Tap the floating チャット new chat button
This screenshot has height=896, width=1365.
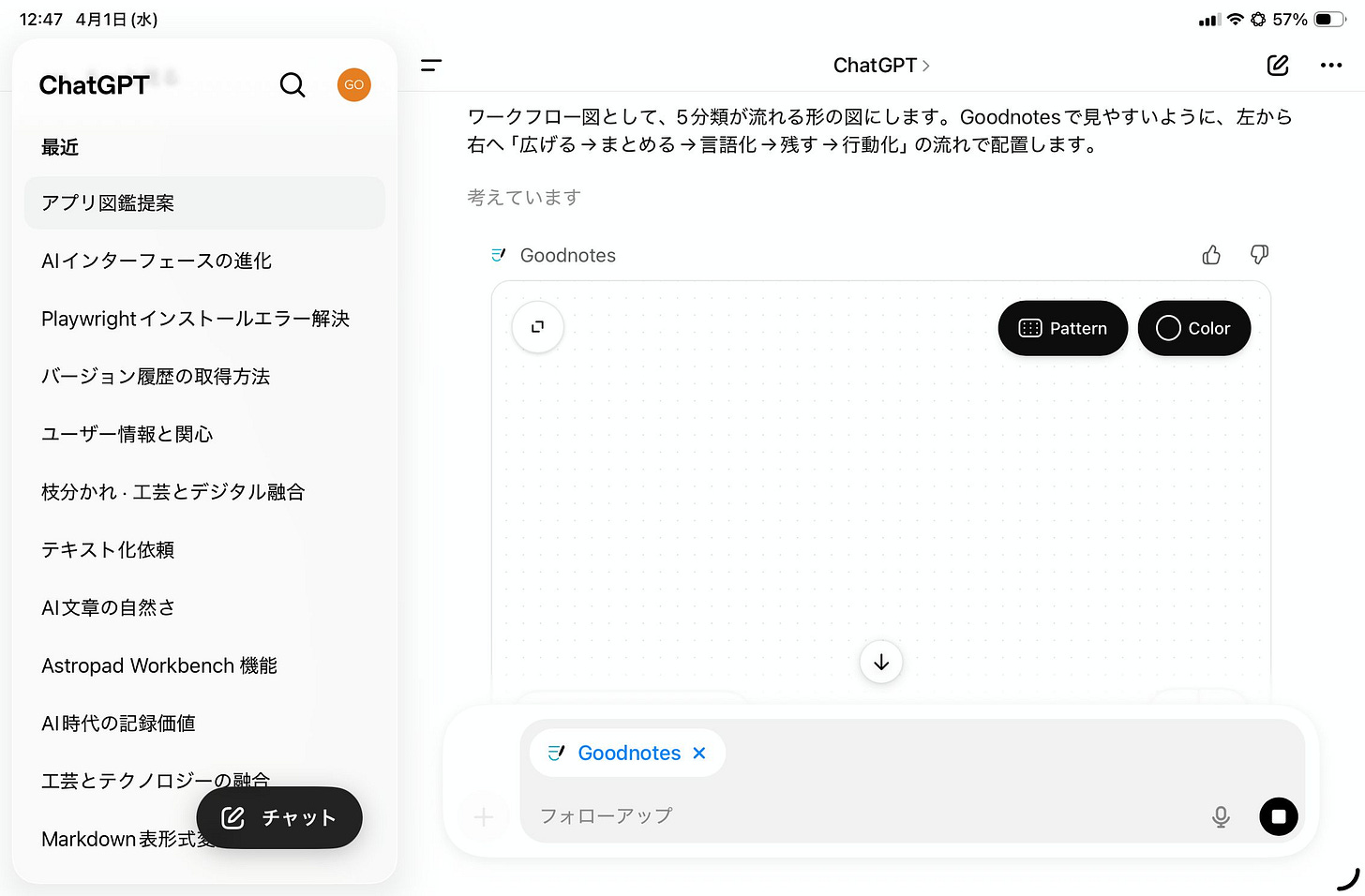(279, 817)
